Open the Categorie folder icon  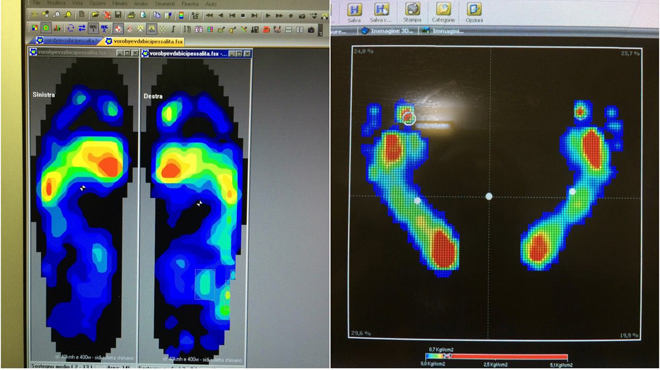coord(443,9)
